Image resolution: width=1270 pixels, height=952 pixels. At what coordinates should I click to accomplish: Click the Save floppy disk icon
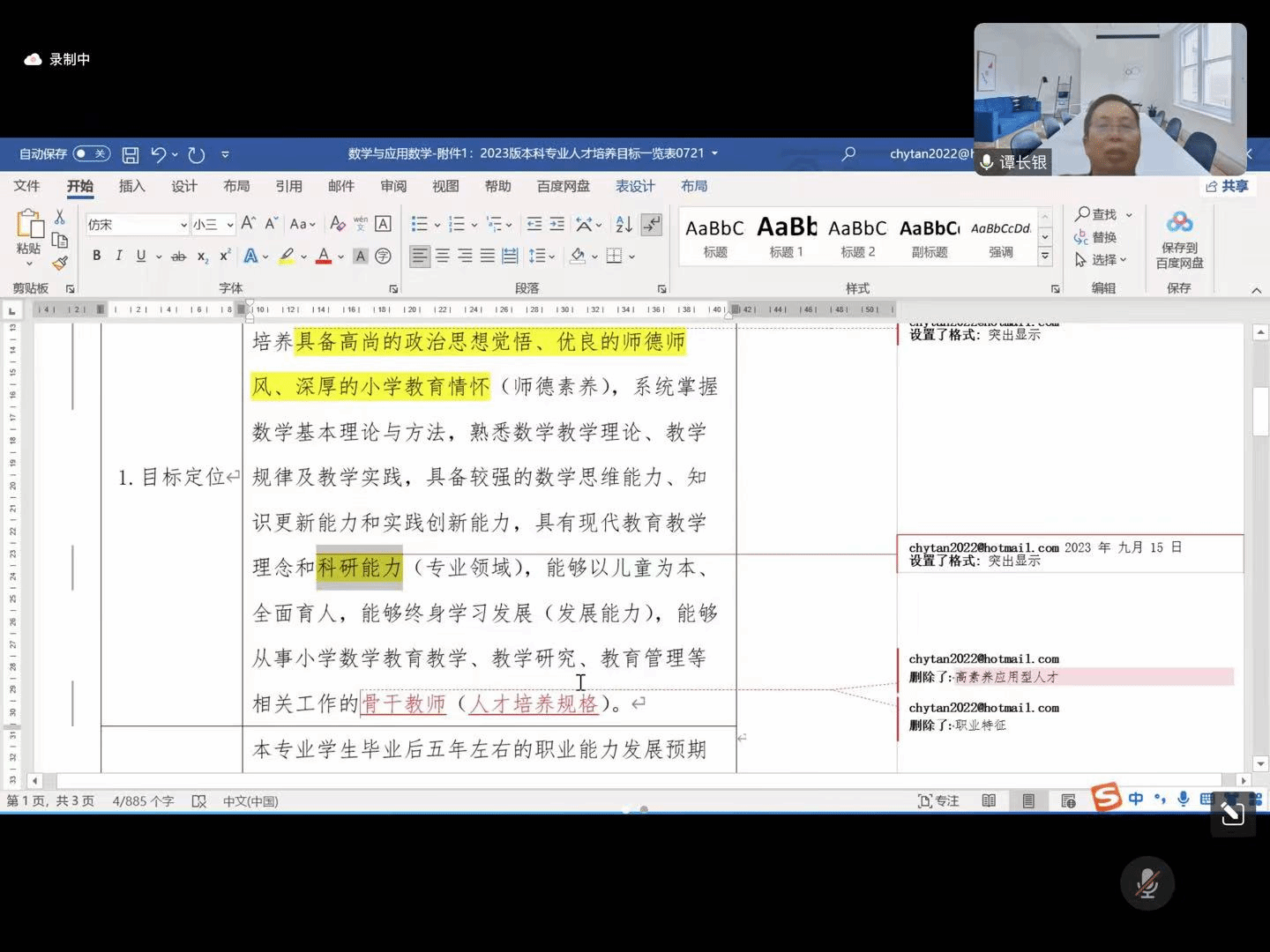[x=130, y=154]
